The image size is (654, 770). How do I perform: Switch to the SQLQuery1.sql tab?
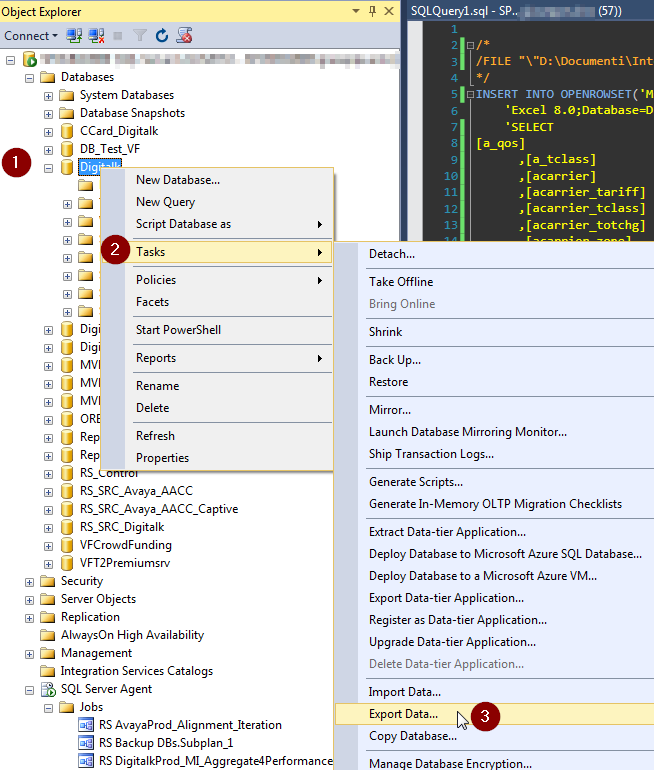pos(516,11)
